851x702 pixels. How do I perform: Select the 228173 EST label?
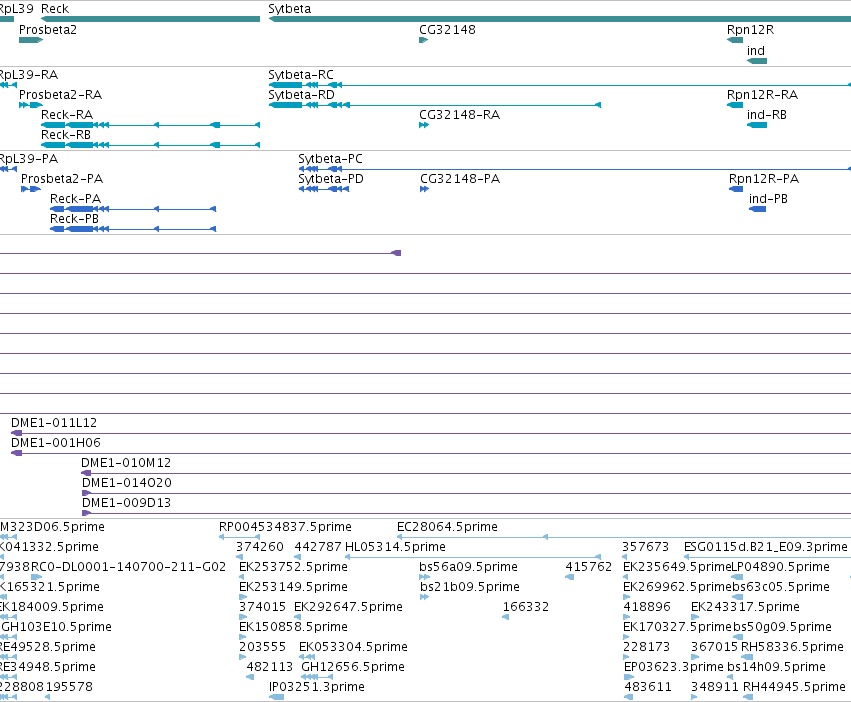(x=646, y=647)
